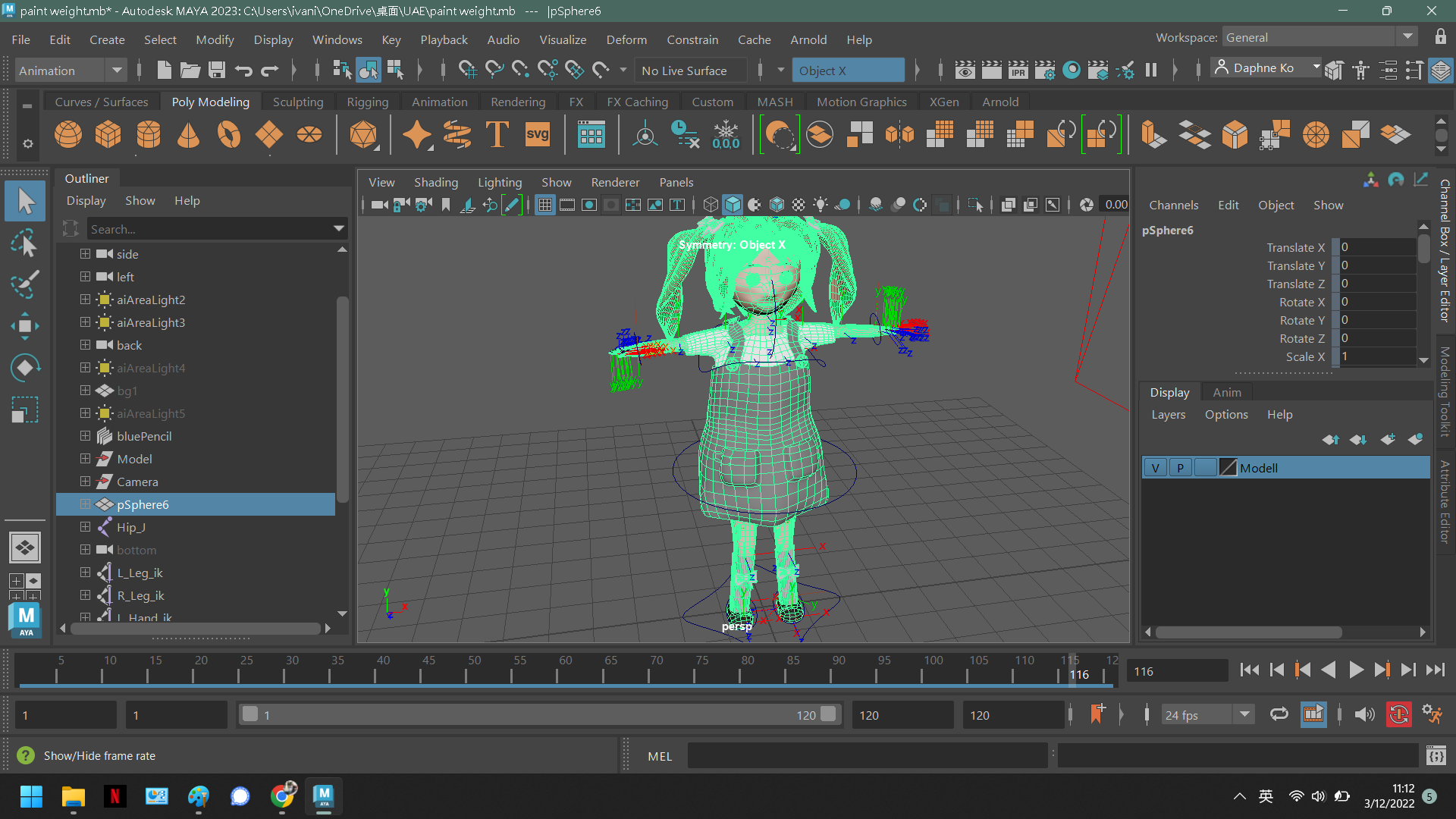Click the Sweep Mesh icon on the shelf
1456x819 pixels.
coord(455,134)
